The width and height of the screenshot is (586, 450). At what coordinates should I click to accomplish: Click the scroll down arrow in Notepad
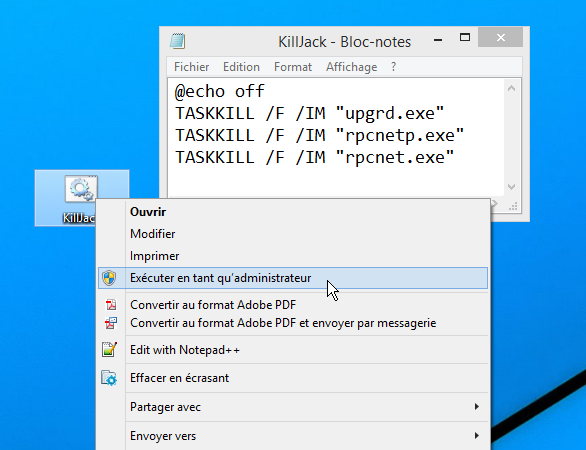(x=512, y=187)
